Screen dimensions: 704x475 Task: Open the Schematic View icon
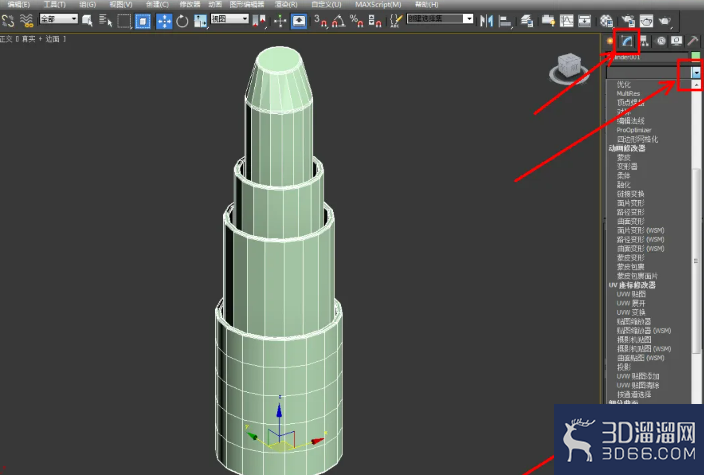(585, 21)
